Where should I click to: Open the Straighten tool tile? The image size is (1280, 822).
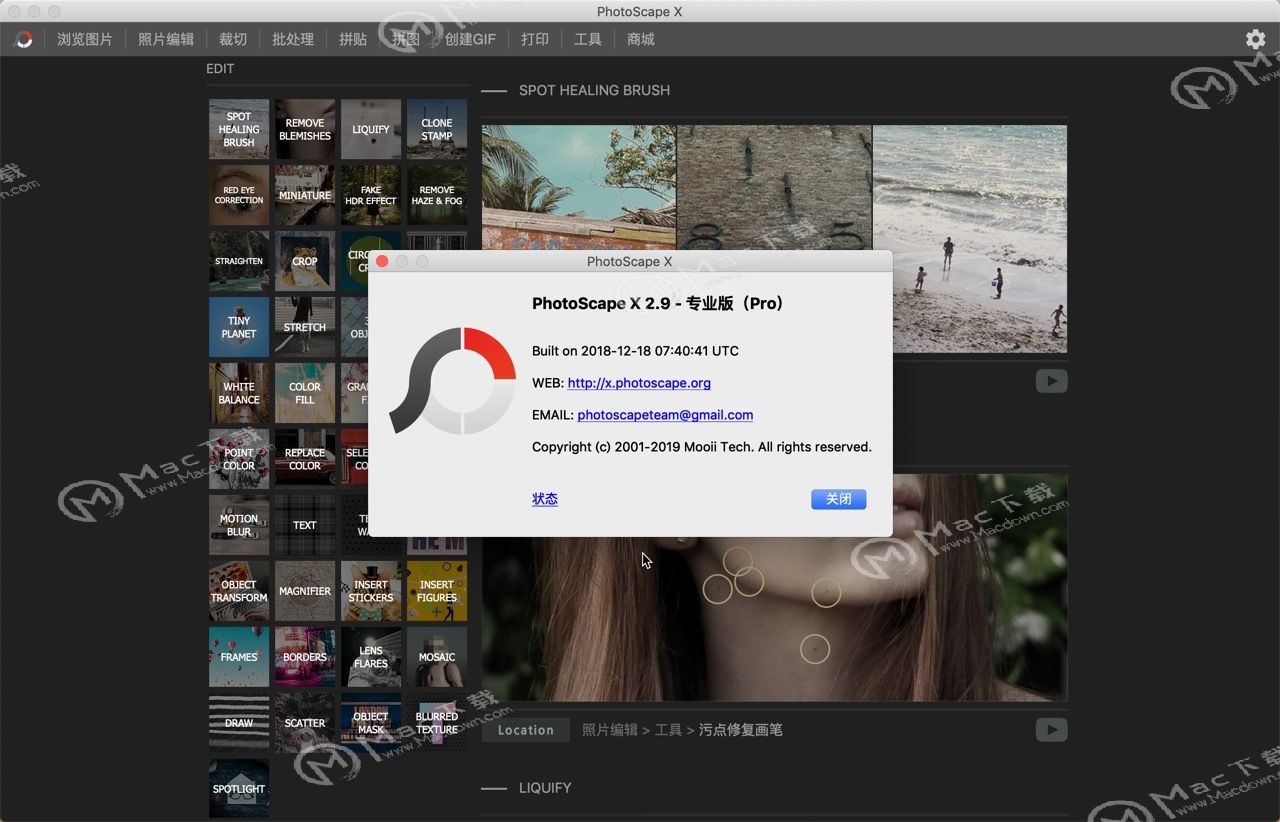pyautogui.click(x=239, y=261)
